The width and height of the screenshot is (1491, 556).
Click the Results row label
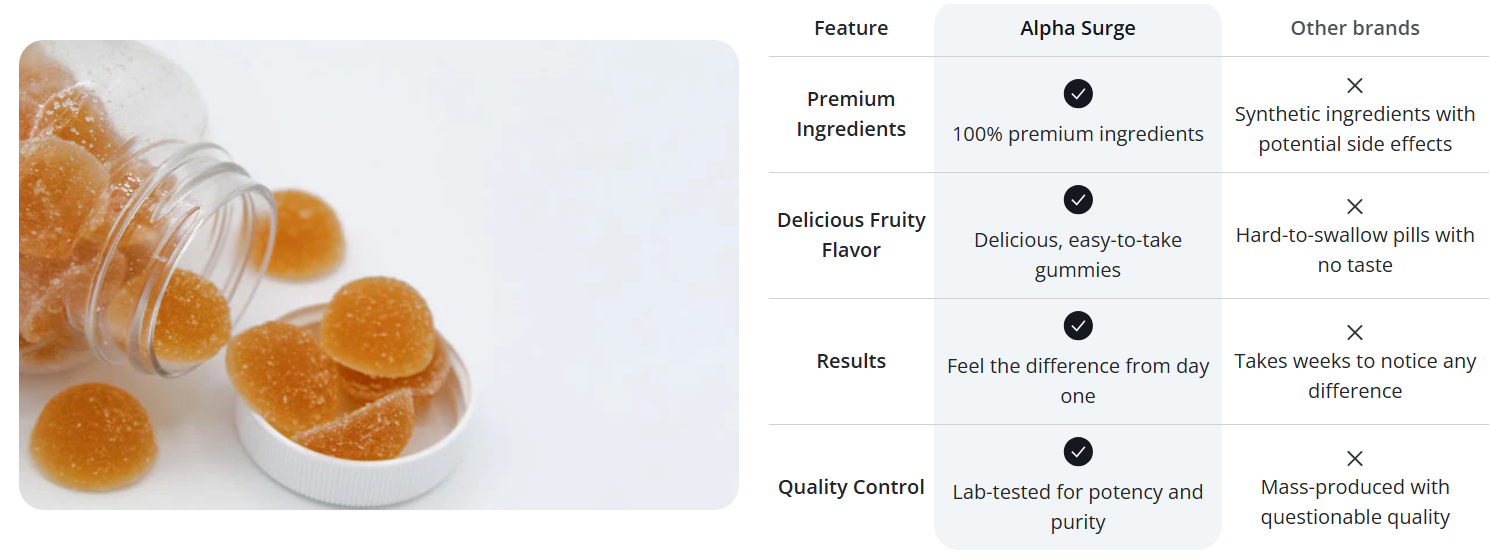point(851,361)
